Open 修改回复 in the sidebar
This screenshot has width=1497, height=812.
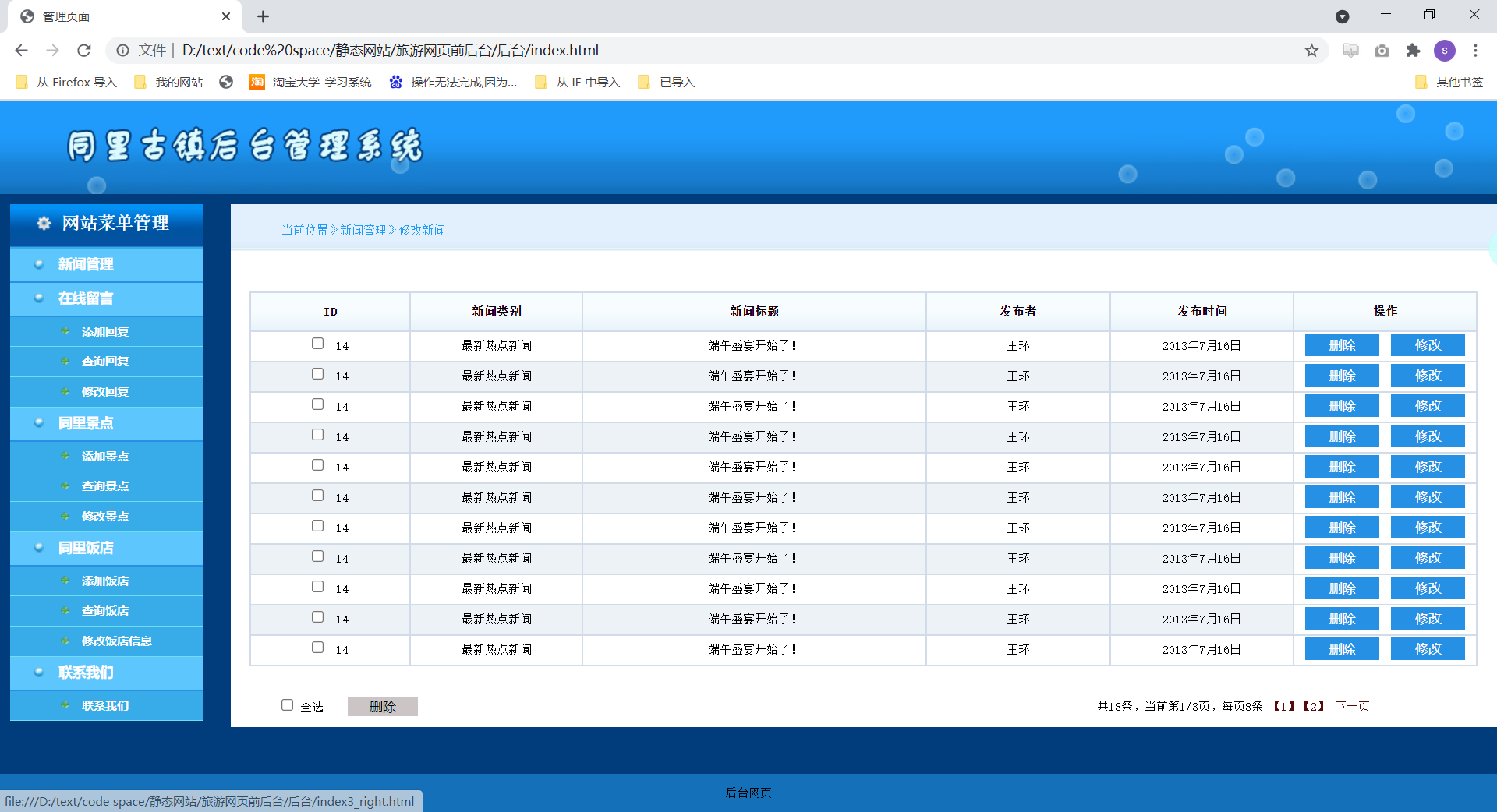tap(105, 392)
